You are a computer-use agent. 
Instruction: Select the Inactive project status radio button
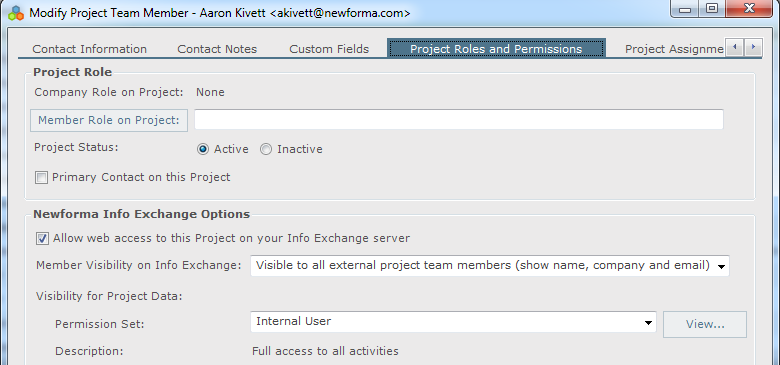pyautogui.click(x=266, y=149)
